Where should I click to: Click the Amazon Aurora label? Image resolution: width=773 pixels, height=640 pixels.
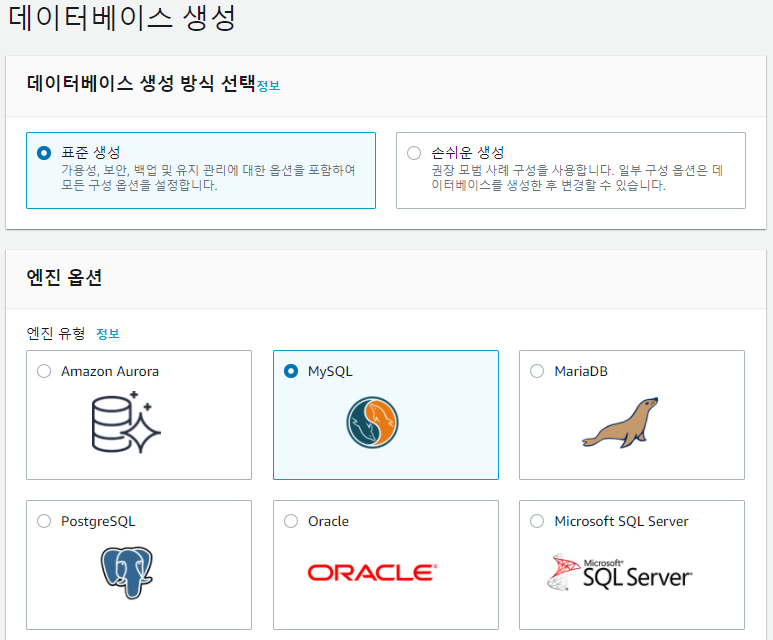click(x=110, y=371)
